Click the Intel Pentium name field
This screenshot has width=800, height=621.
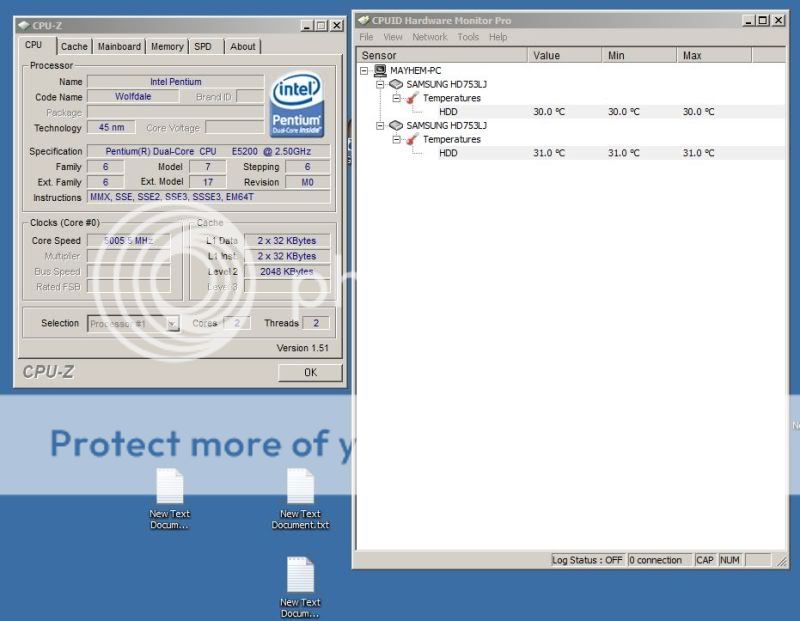click(176, 82)
